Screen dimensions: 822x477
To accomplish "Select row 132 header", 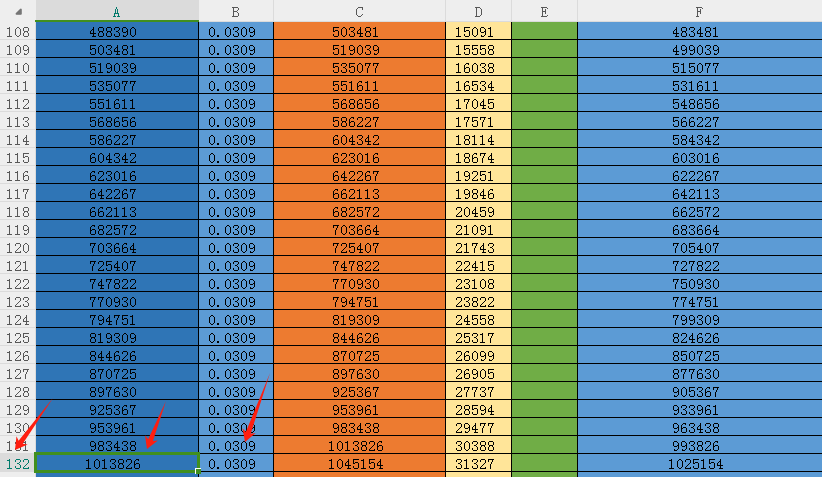I will coord(18,464).
